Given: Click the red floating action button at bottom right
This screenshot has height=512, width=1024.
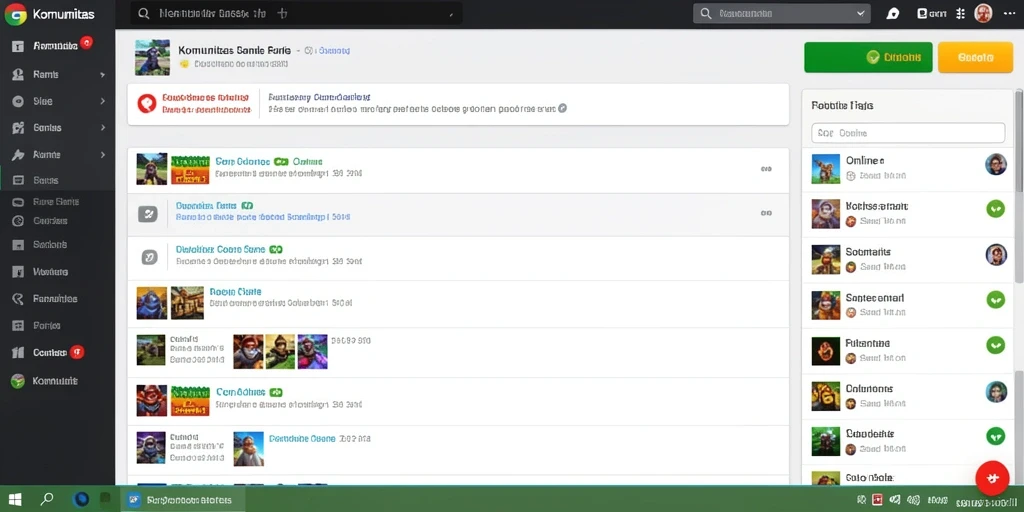Looking at the screenshot, I should (992, 478).
